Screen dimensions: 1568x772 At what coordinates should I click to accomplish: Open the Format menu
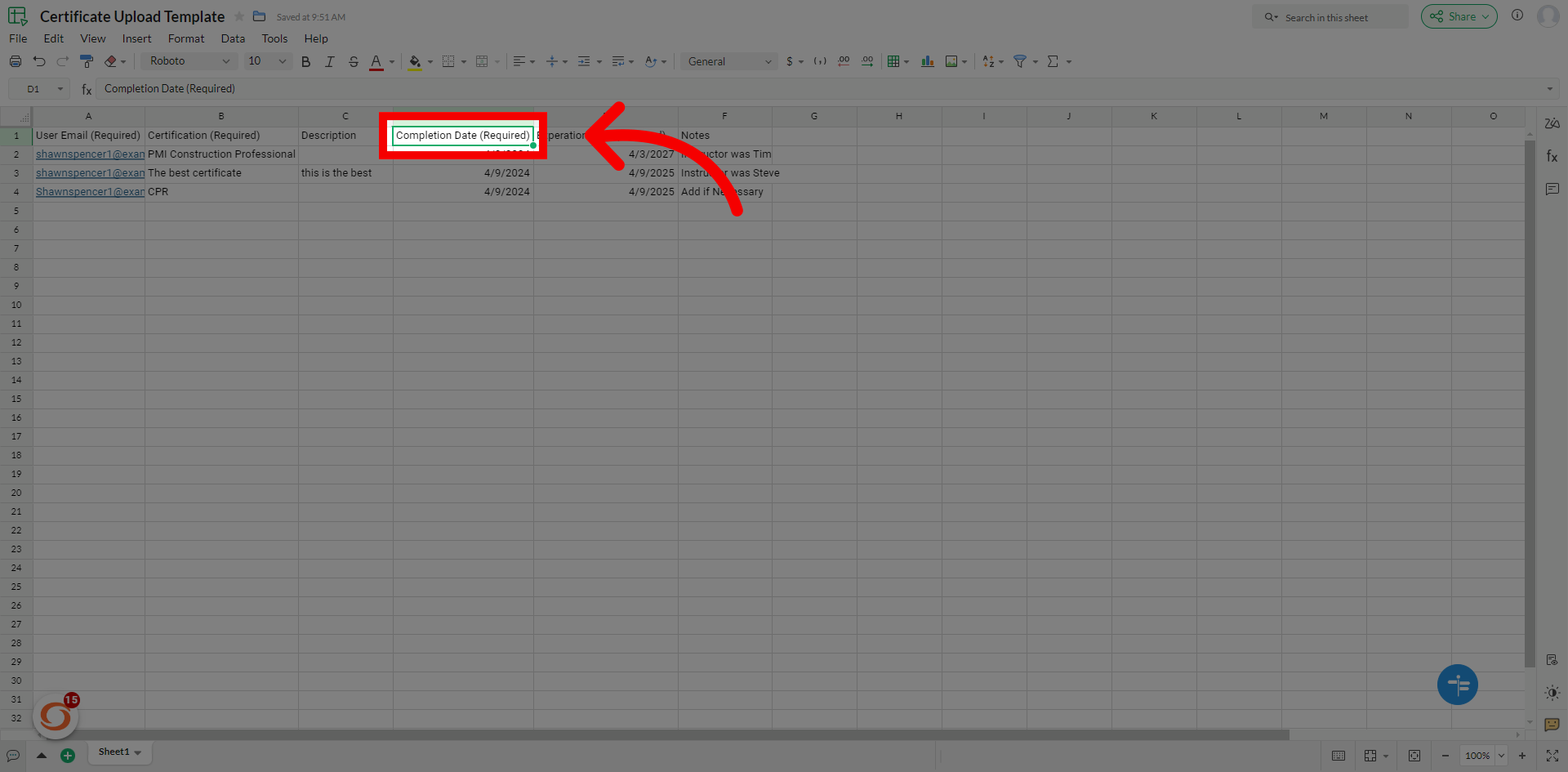tap(186, 38)
